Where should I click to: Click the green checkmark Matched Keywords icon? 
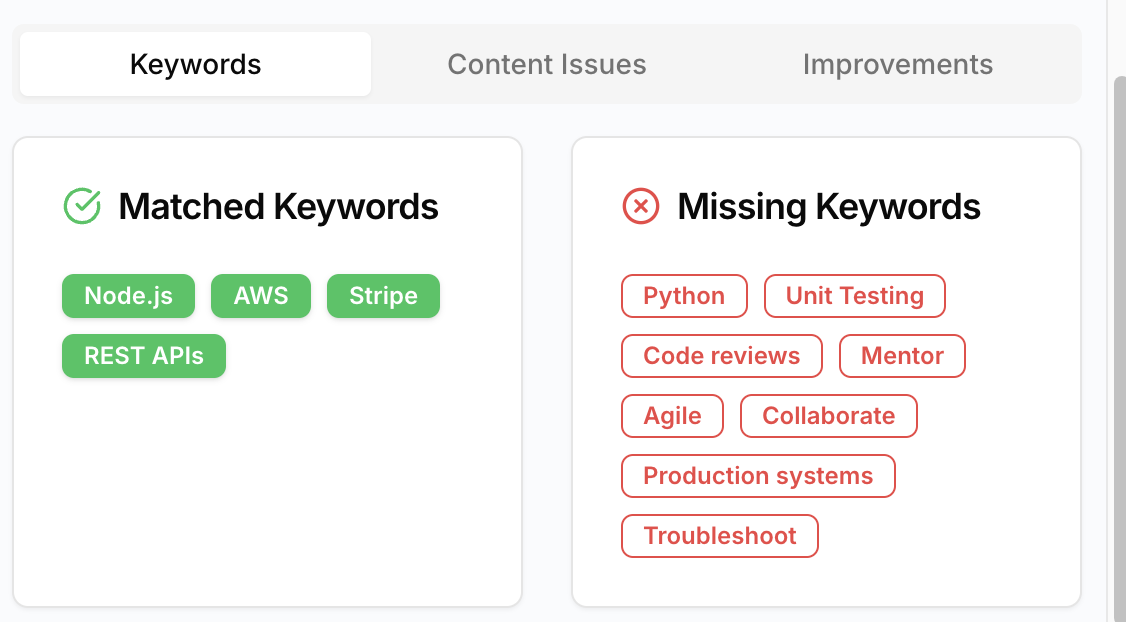pos(82,207)
